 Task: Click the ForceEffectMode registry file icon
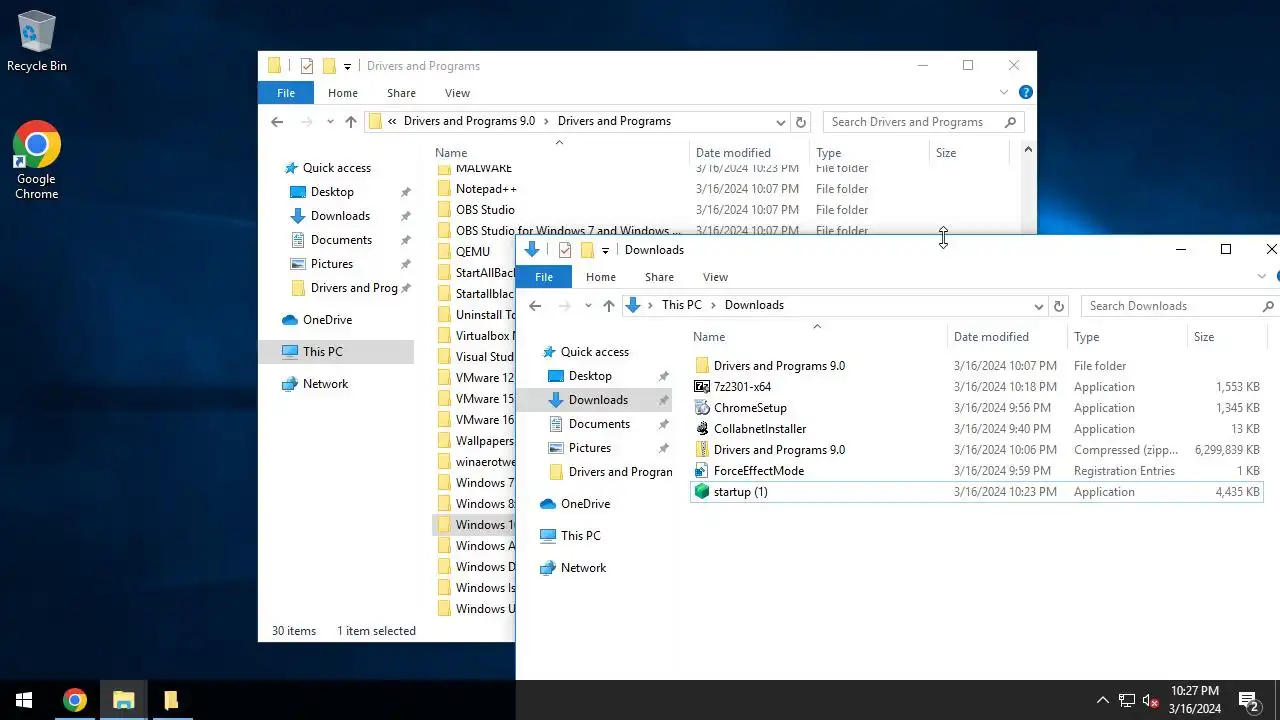702,471
